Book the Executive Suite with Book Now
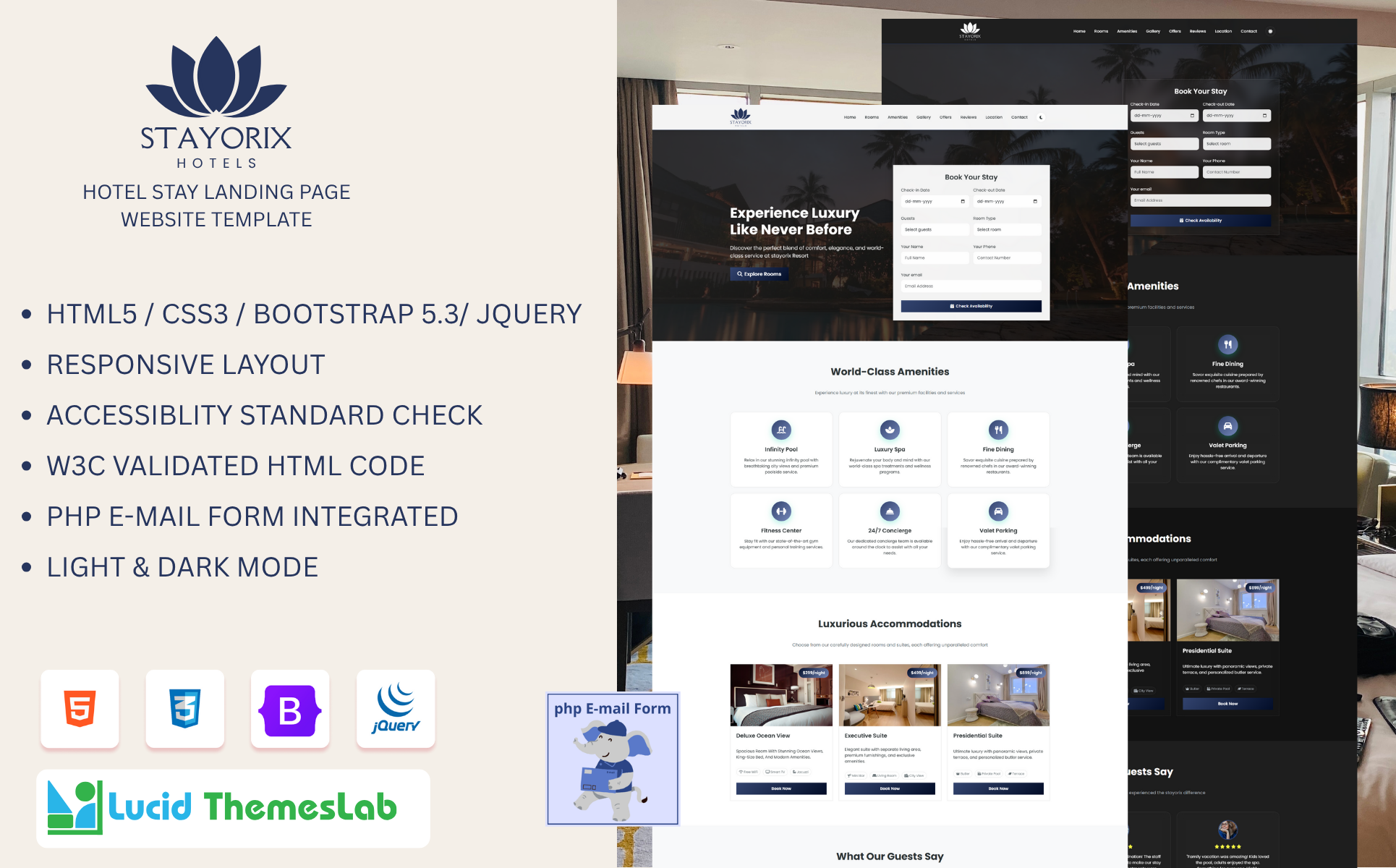The height and width of the screenshot is (868, 1396). tap(890, 788)
